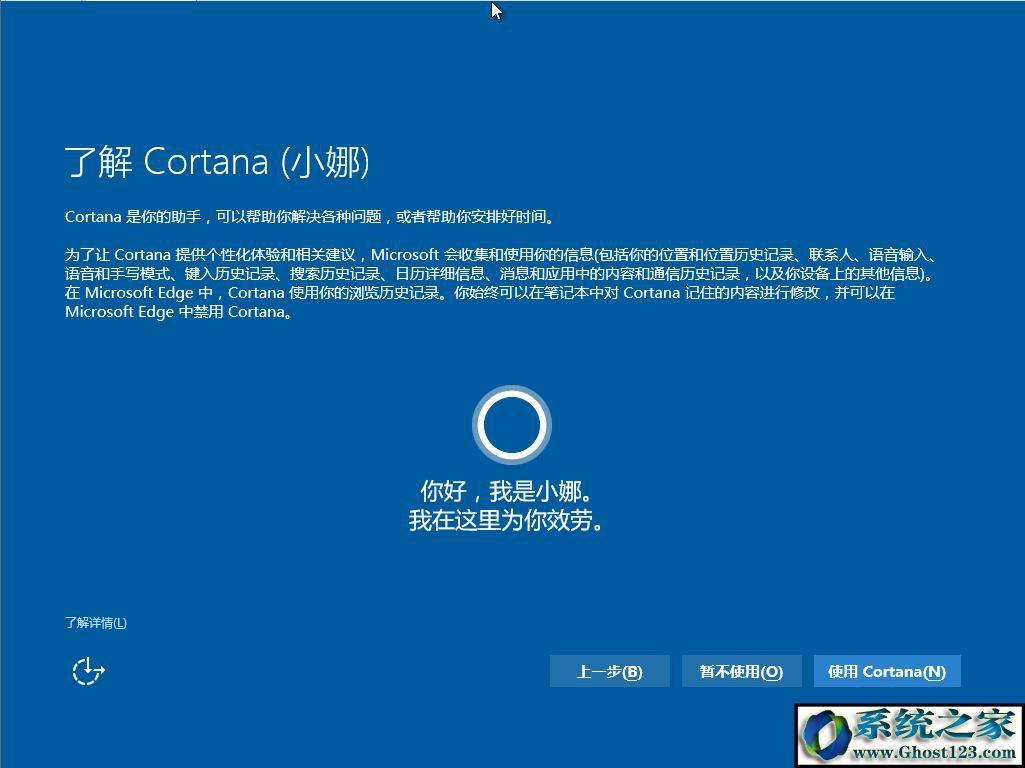Click the text 我在这里为你效劳。
1025x768 pixels.
point(507,520)
